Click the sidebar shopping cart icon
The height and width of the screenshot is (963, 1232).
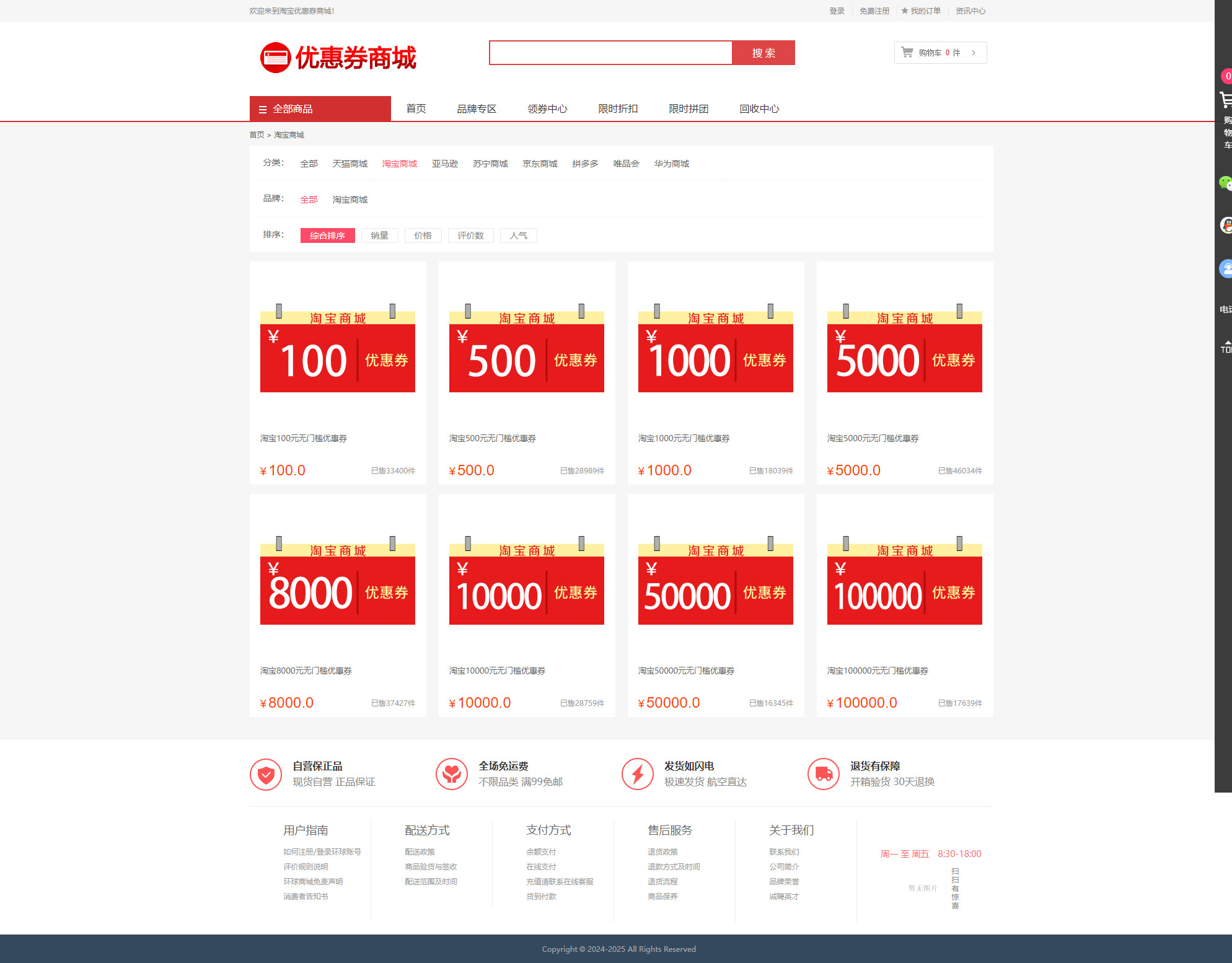click(1226, 100)
